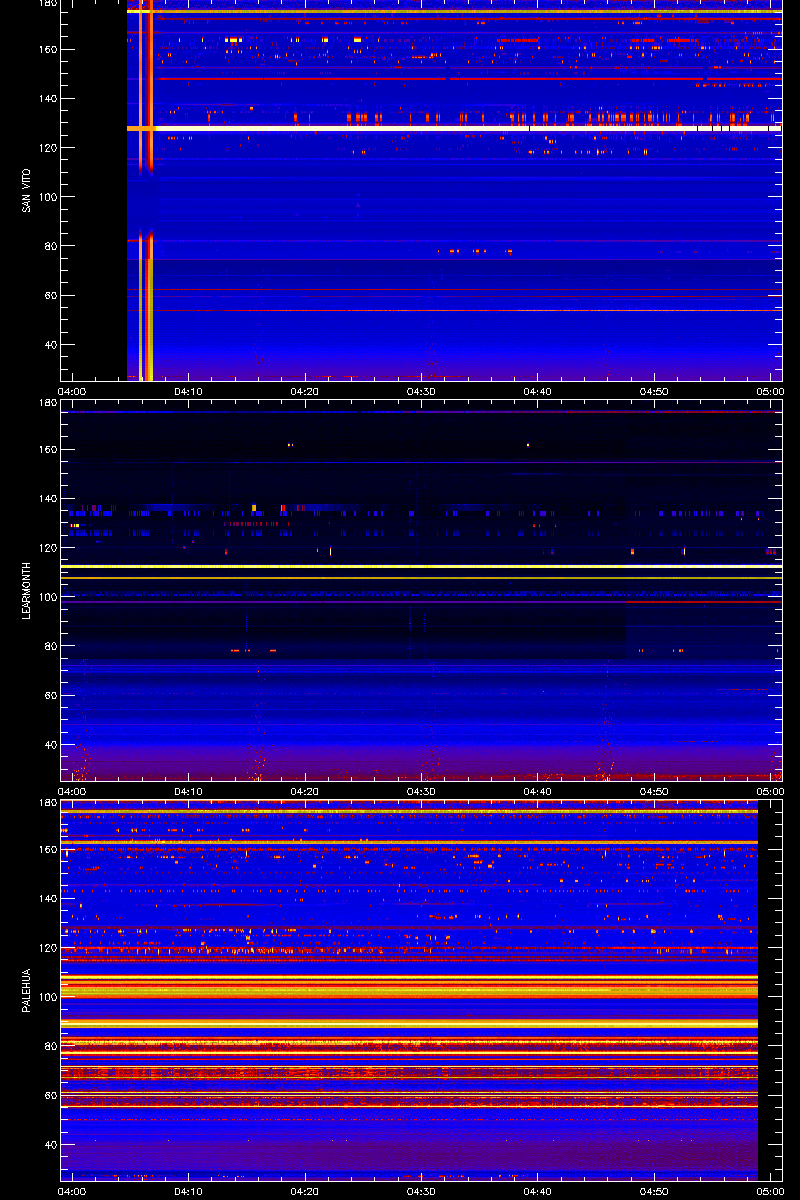
Task: Choose the 04:50 time label on Palehua plot
Action: pyautogui.click(x=653, y=1191)
